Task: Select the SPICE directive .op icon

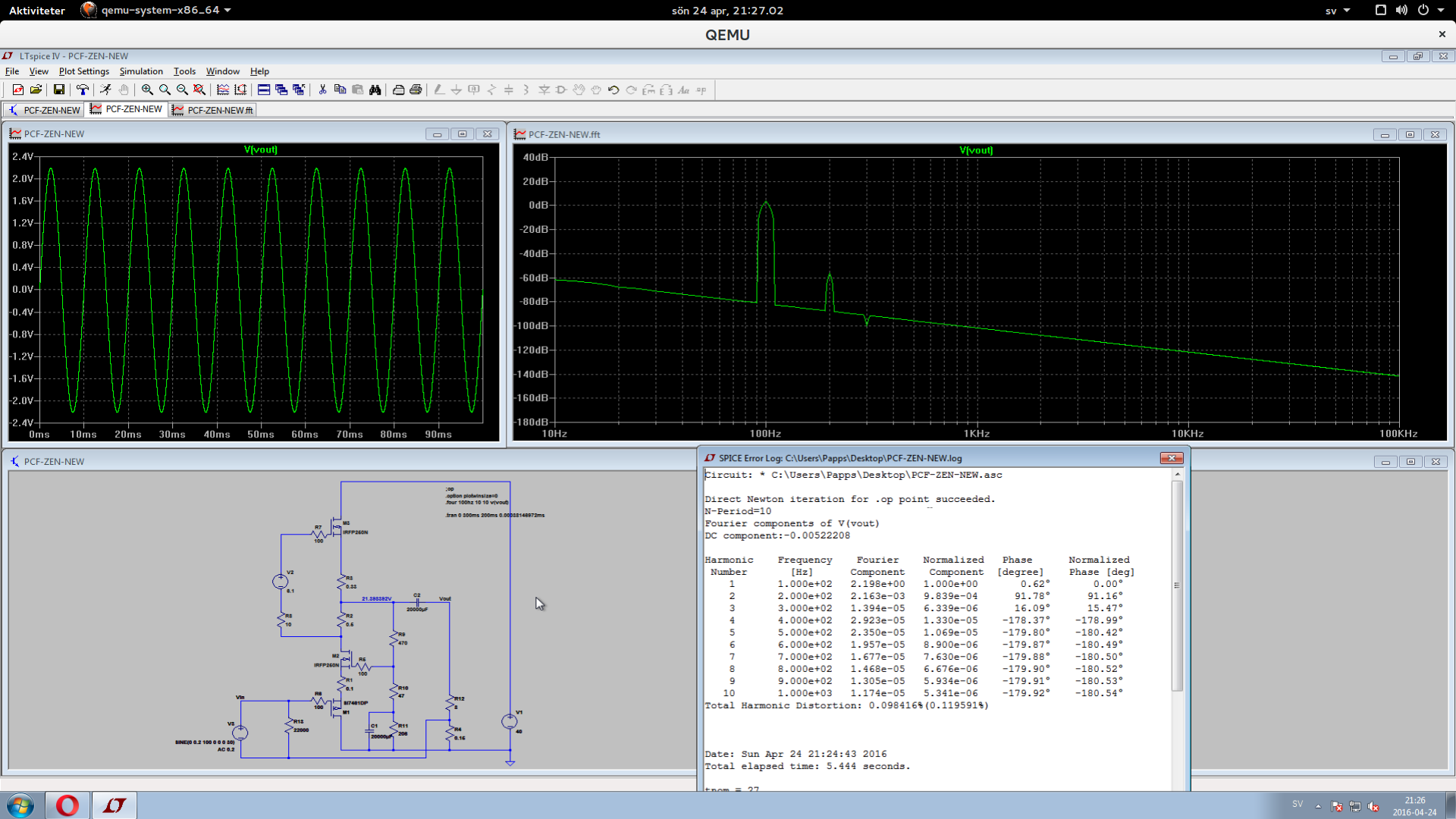Action: pos(701,89)
